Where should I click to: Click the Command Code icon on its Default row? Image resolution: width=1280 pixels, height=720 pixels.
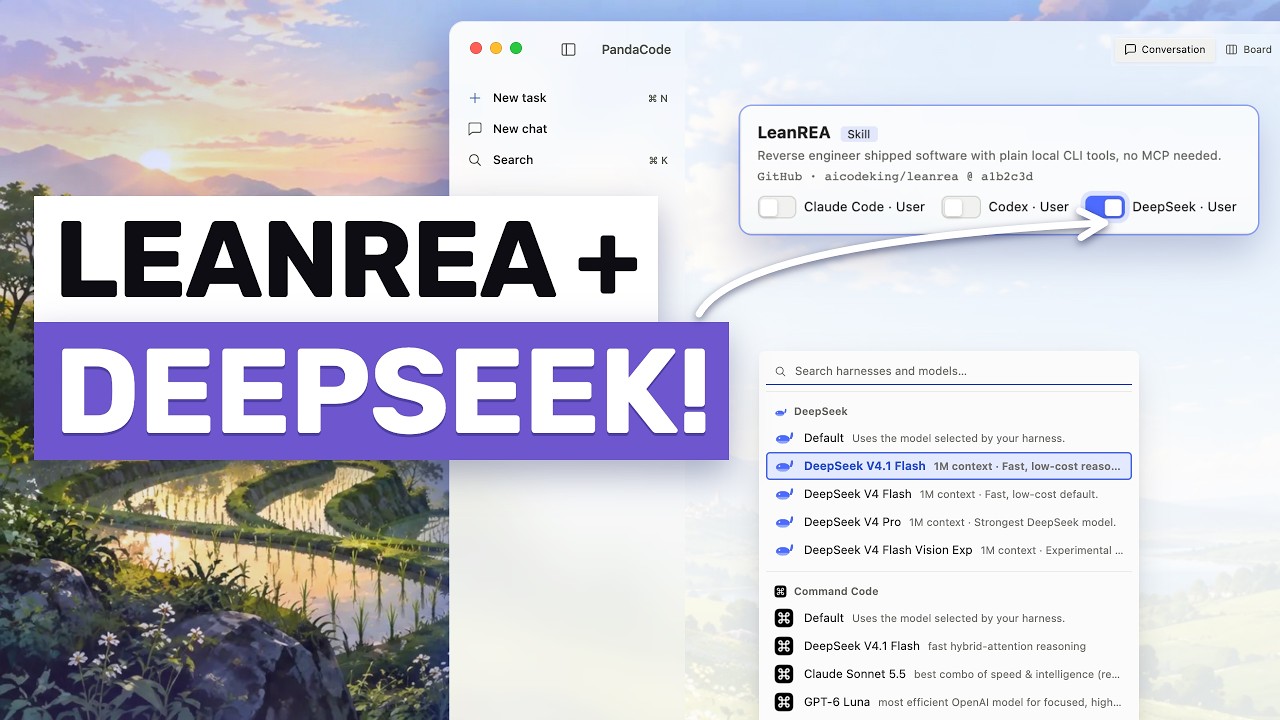tap(784, 618)
